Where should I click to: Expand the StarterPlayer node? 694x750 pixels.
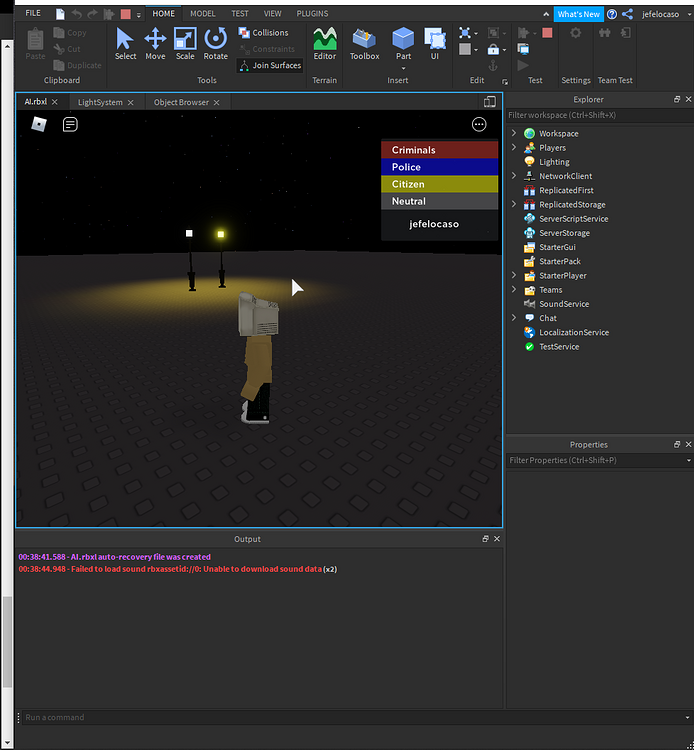[514, 275]
